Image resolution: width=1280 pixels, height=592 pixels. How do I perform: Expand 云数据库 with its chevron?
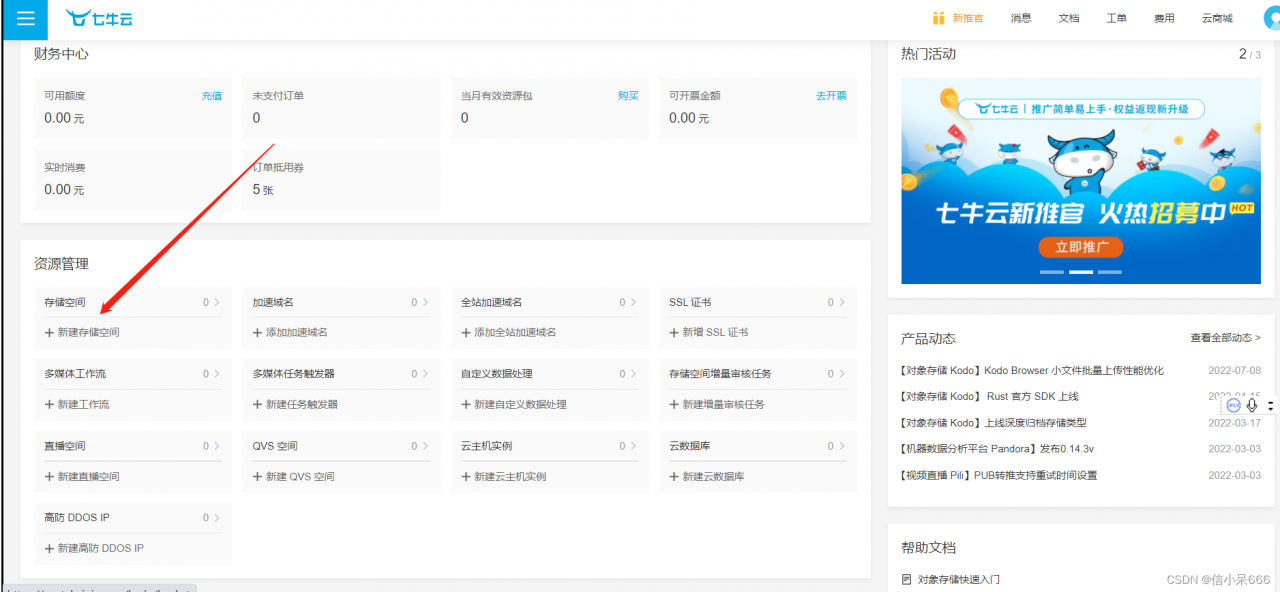(841, 446)
